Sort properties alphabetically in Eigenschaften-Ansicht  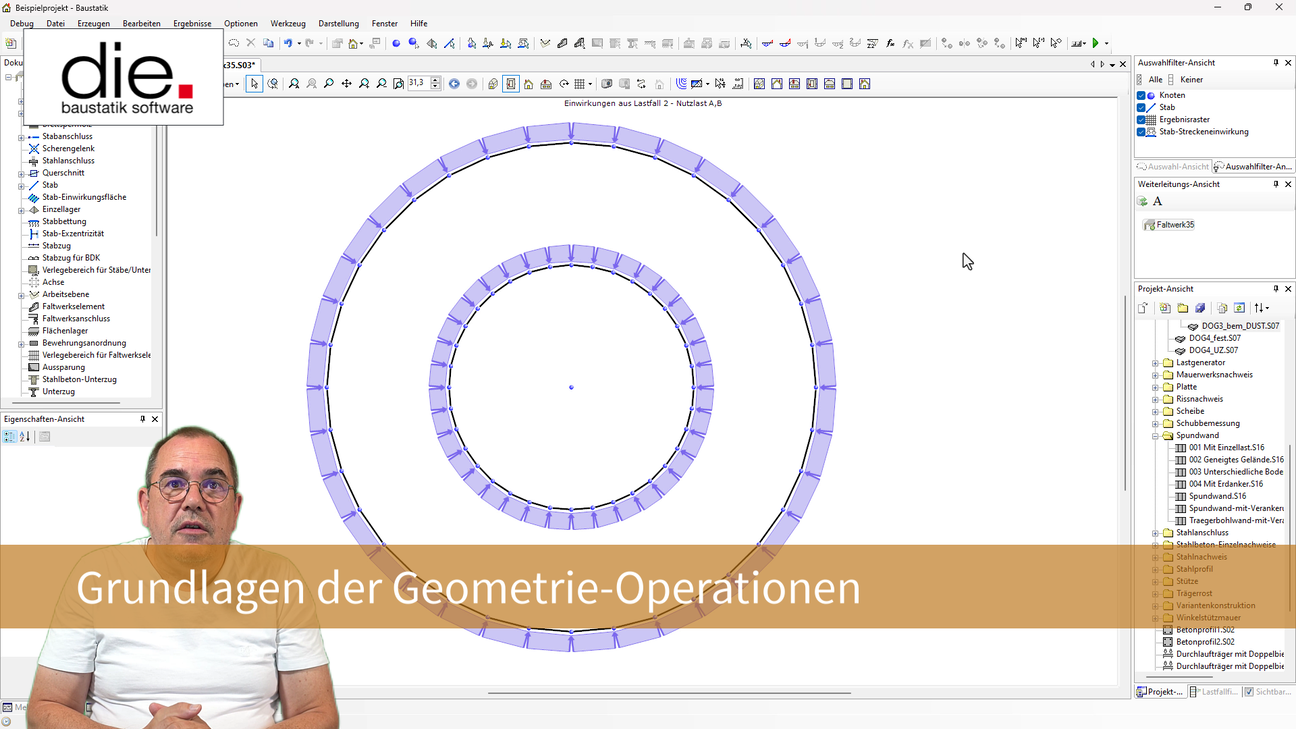click(x=25, y=437)
